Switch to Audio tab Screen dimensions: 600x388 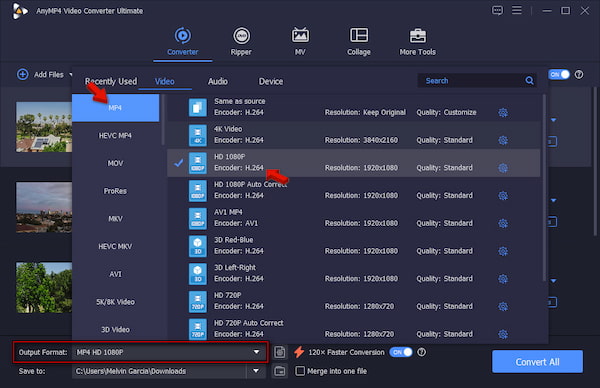tap(218, 81)
